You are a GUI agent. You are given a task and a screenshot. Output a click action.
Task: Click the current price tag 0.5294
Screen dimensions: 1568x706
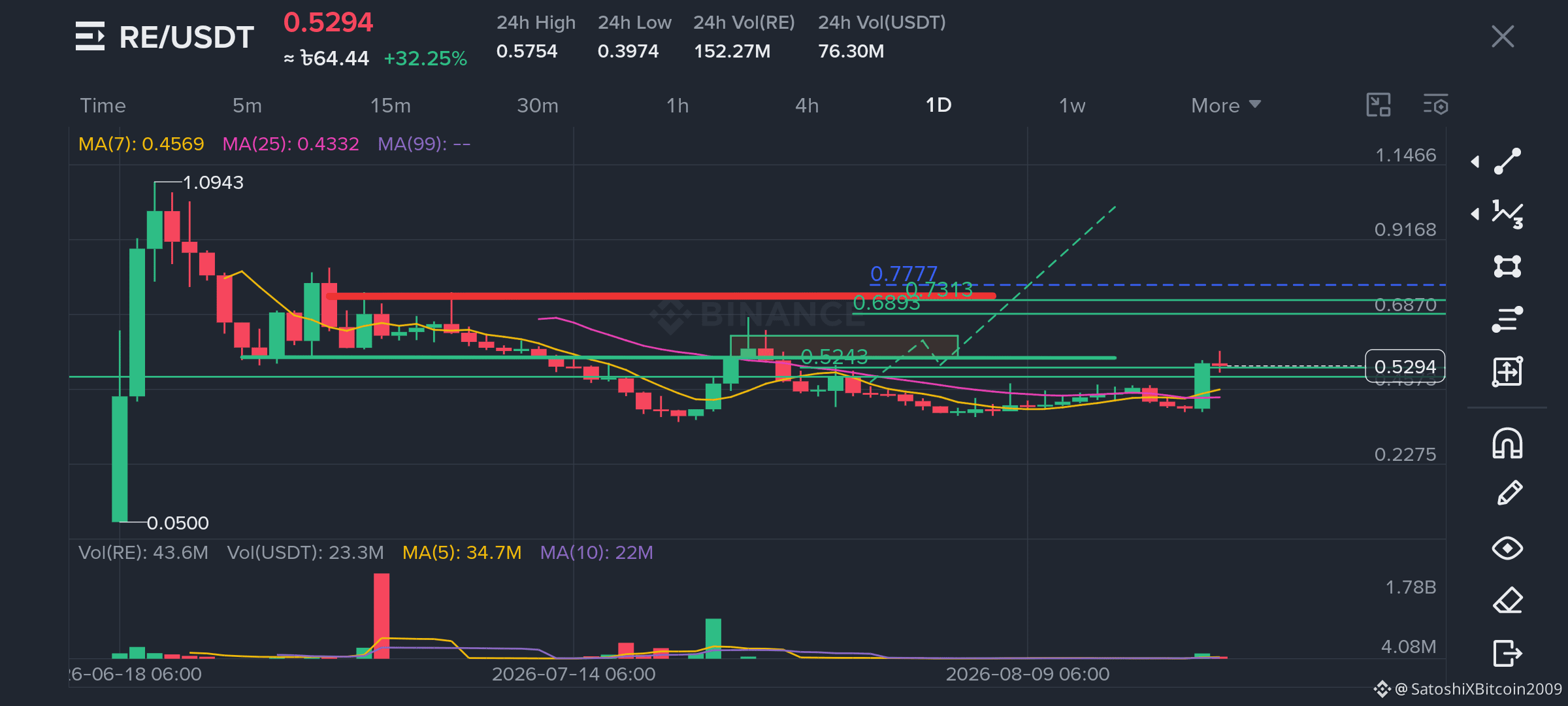click(1405, 366)
